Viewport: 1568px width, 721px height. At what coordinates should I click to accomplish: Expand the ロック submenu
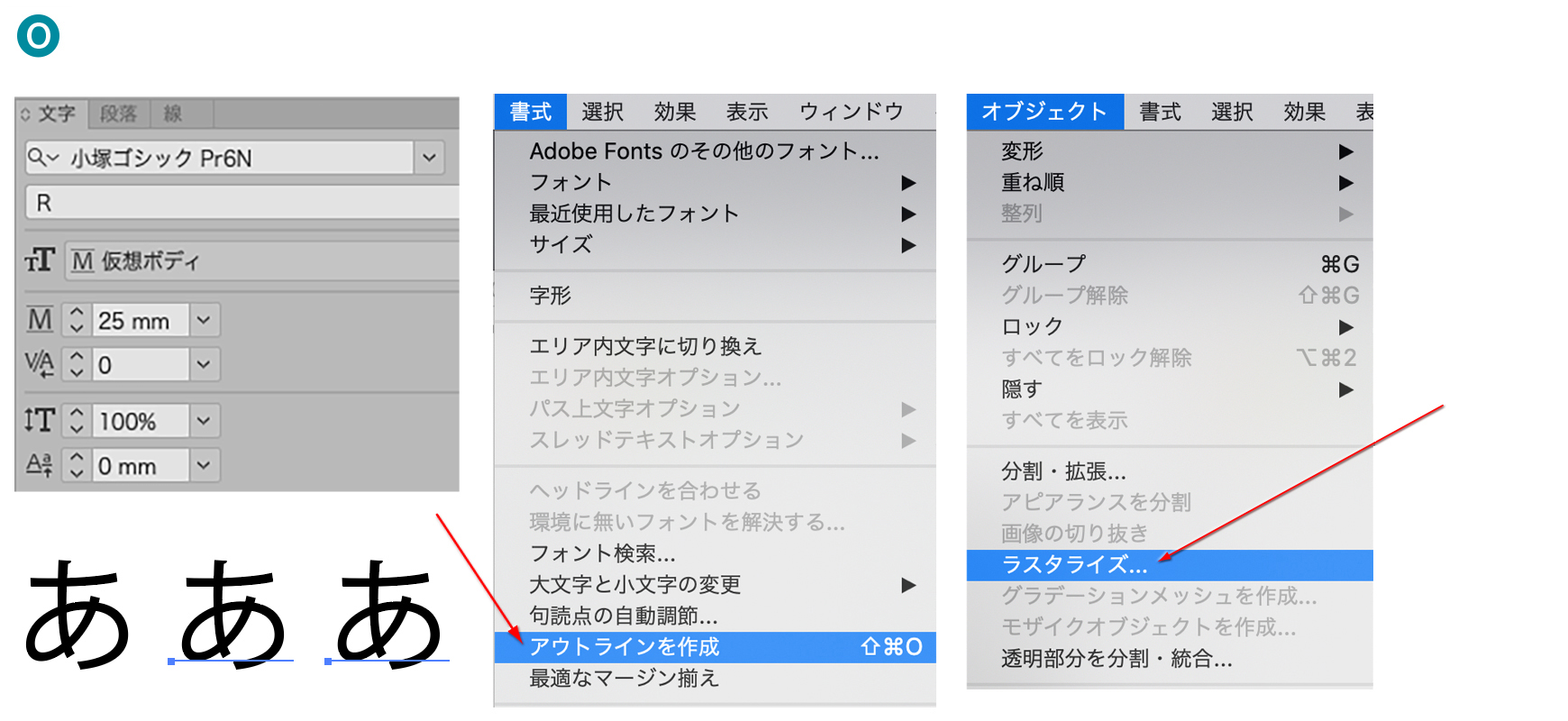click(1170, 326)
